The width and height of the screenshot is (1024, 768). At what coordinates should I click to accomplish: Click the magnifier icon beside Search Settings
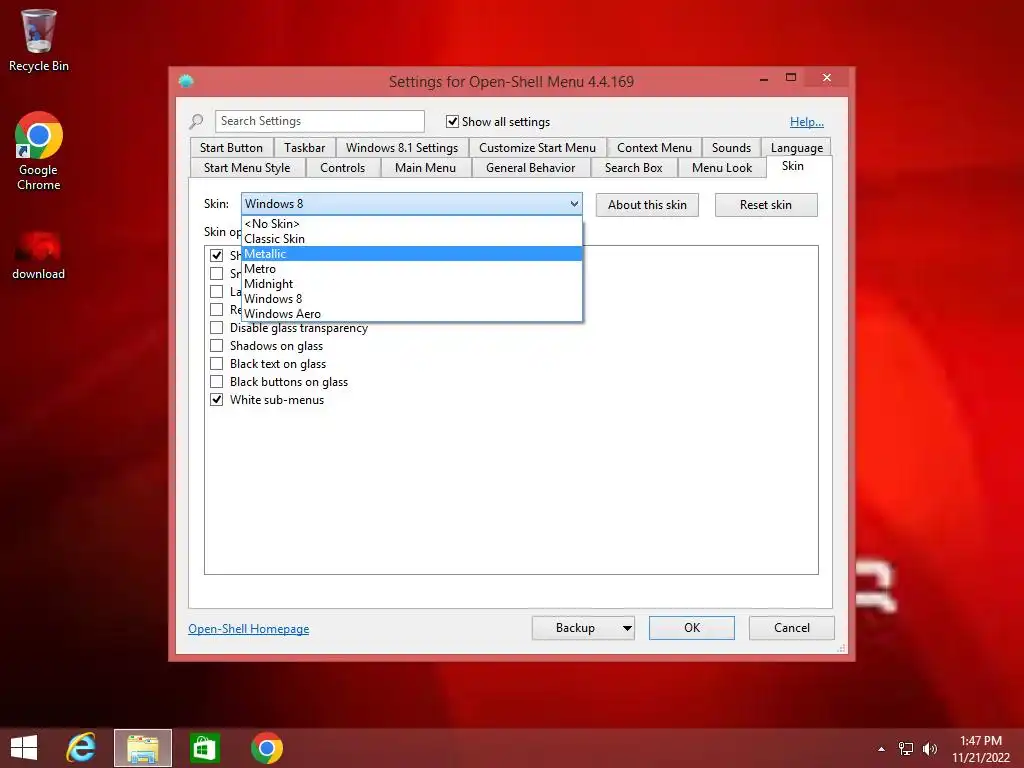click(x=196, y=121)
